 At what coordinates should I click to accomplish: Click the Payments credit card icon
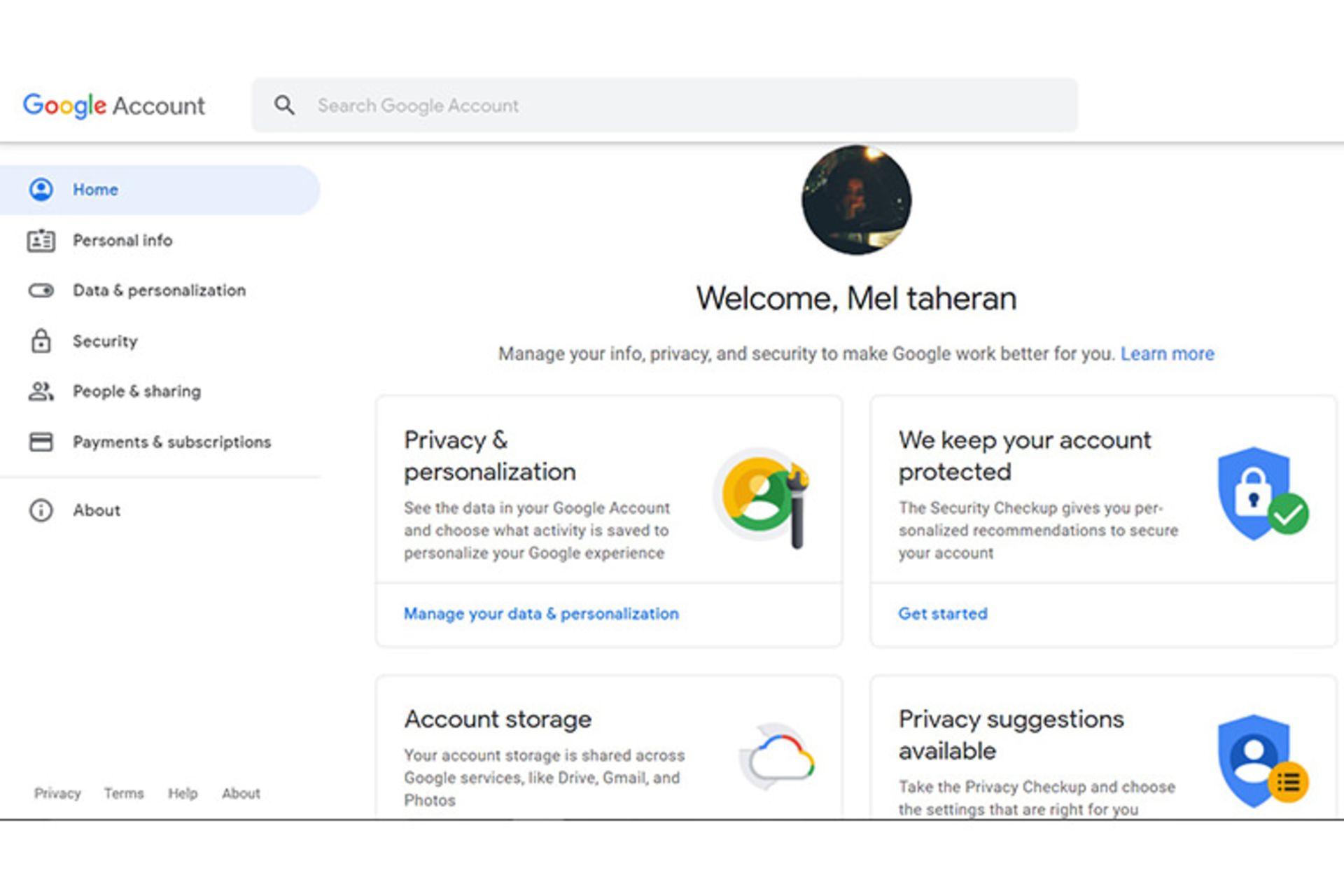(41, 442)
